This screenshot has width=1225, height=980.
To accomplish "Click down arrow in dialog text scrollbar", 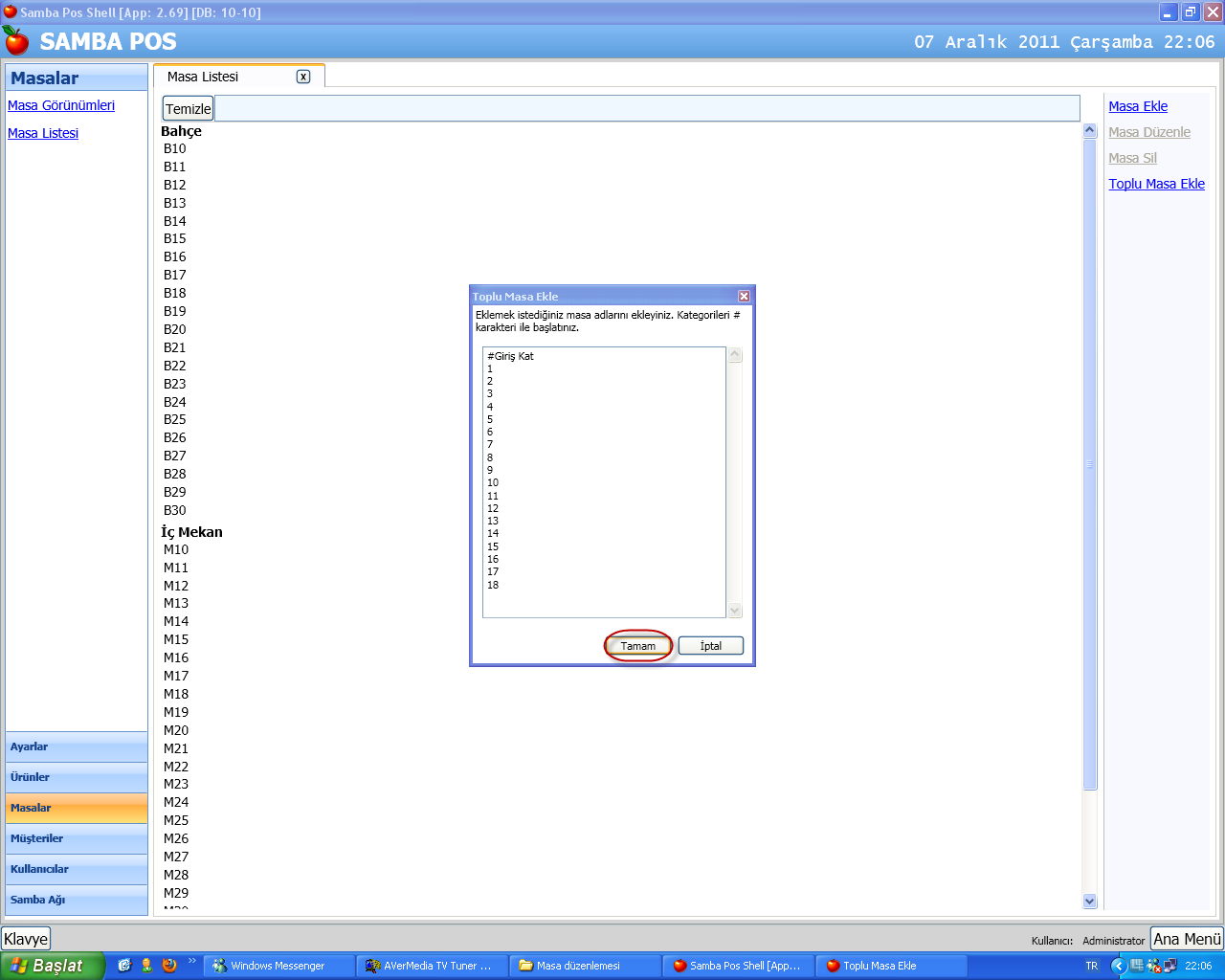I will tap(735, 611).
